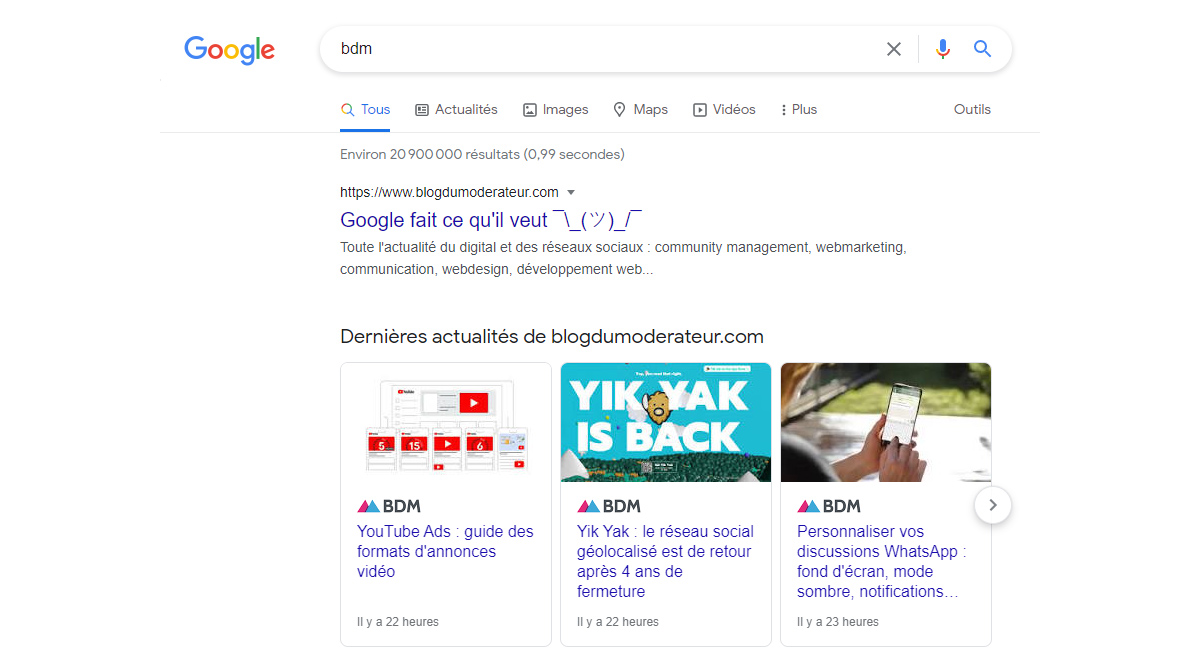The image size is (1200, 670).
Task: Clear the search box with X icon
Action: (894, 49)
